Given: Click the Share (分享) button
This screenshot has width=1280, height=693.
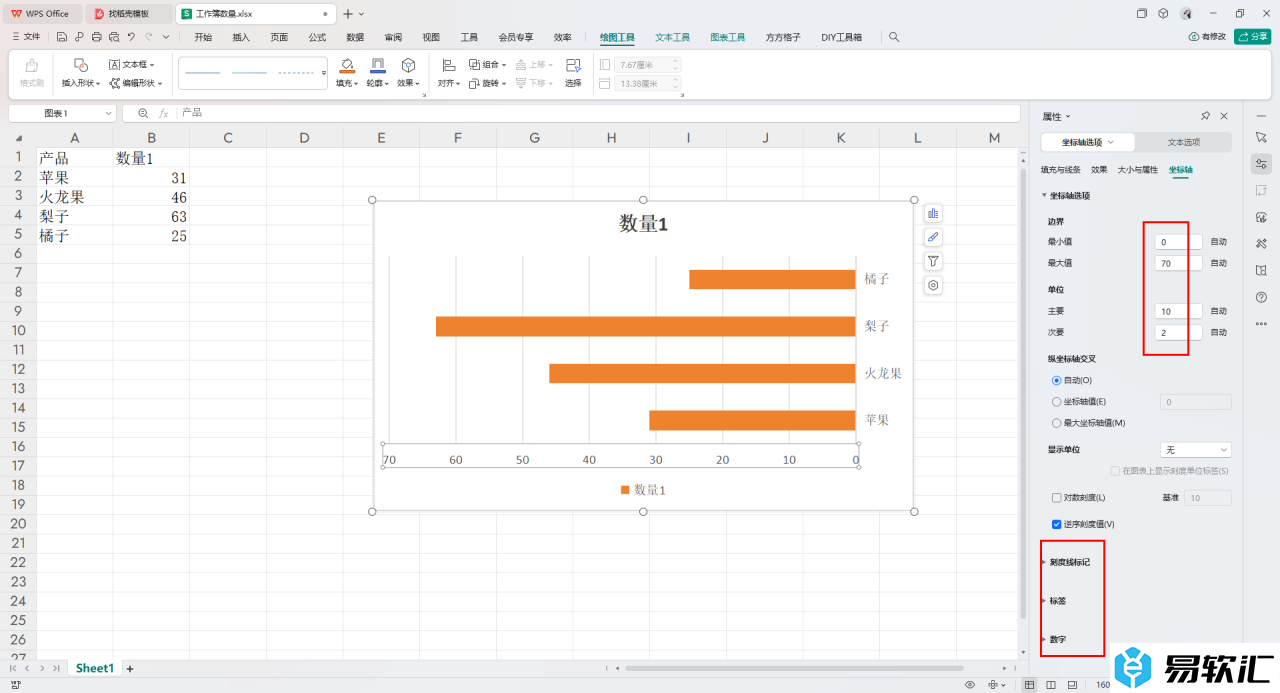Looking at the screenshot, I should [x=1253, y=37].
